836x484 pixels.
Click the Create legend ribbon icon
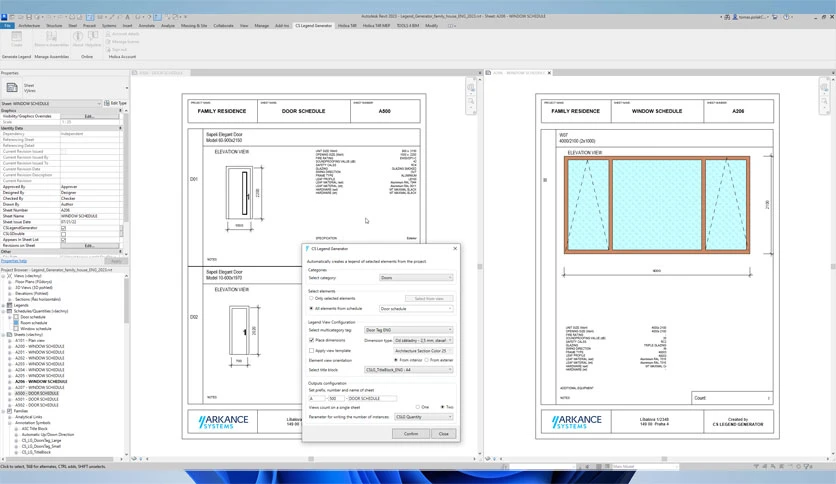click(x=17, y=37)
